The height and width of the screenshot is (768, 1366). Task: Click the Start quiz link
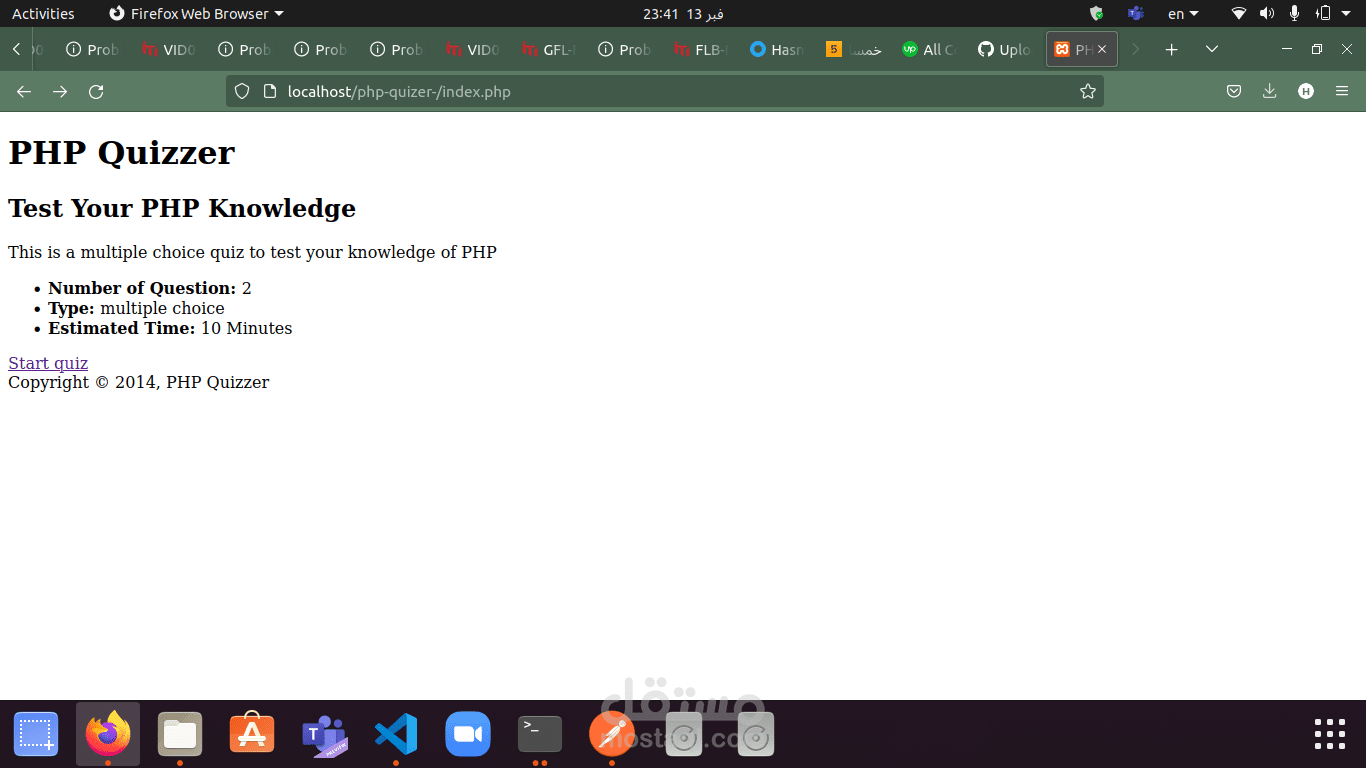pyautogui.click(x=48, y=363)
